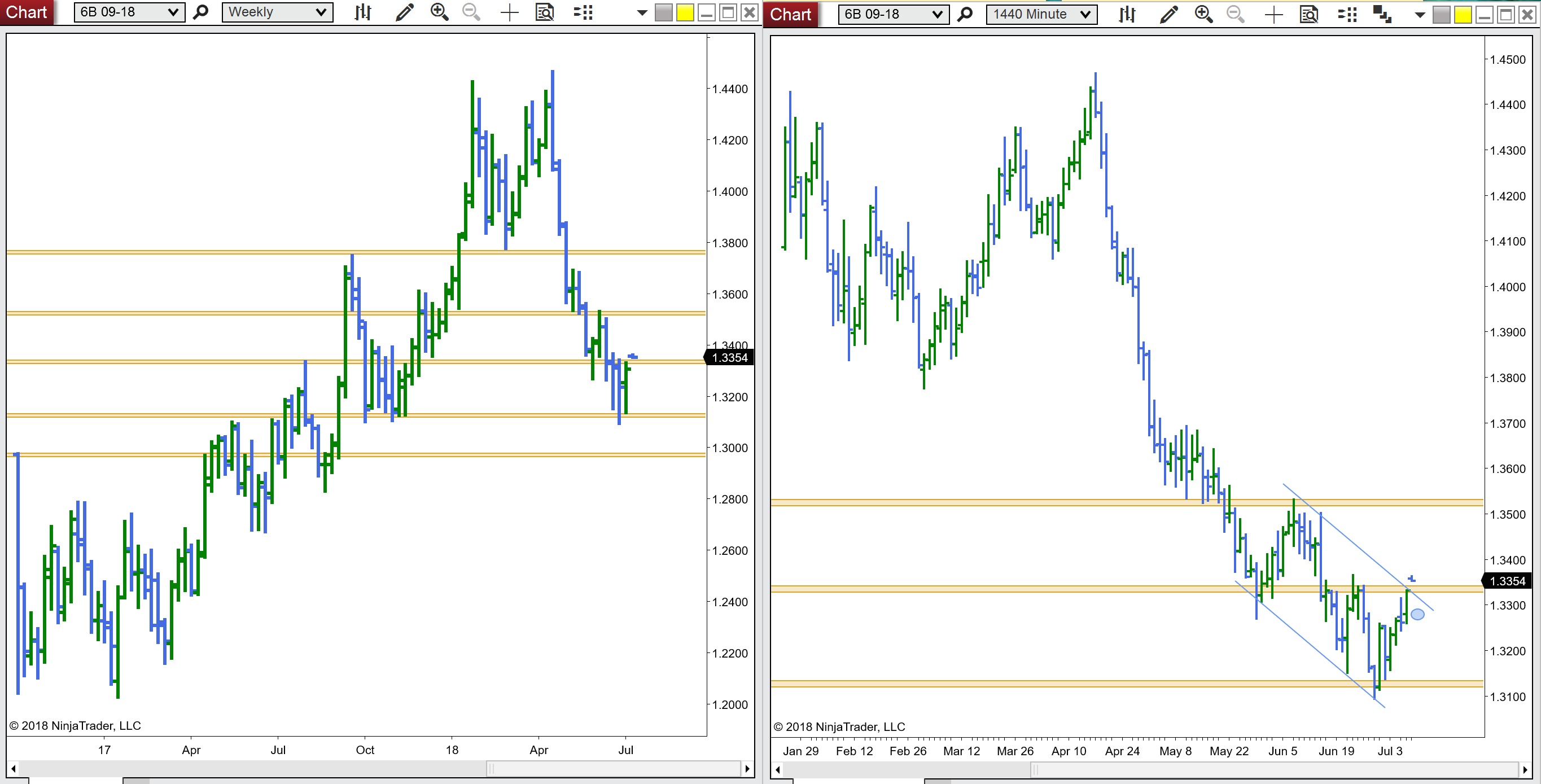The image size is (1541, 784).
Task: Zoom in on the 1440 Minute chart
Action: [x=1203, y=14]
